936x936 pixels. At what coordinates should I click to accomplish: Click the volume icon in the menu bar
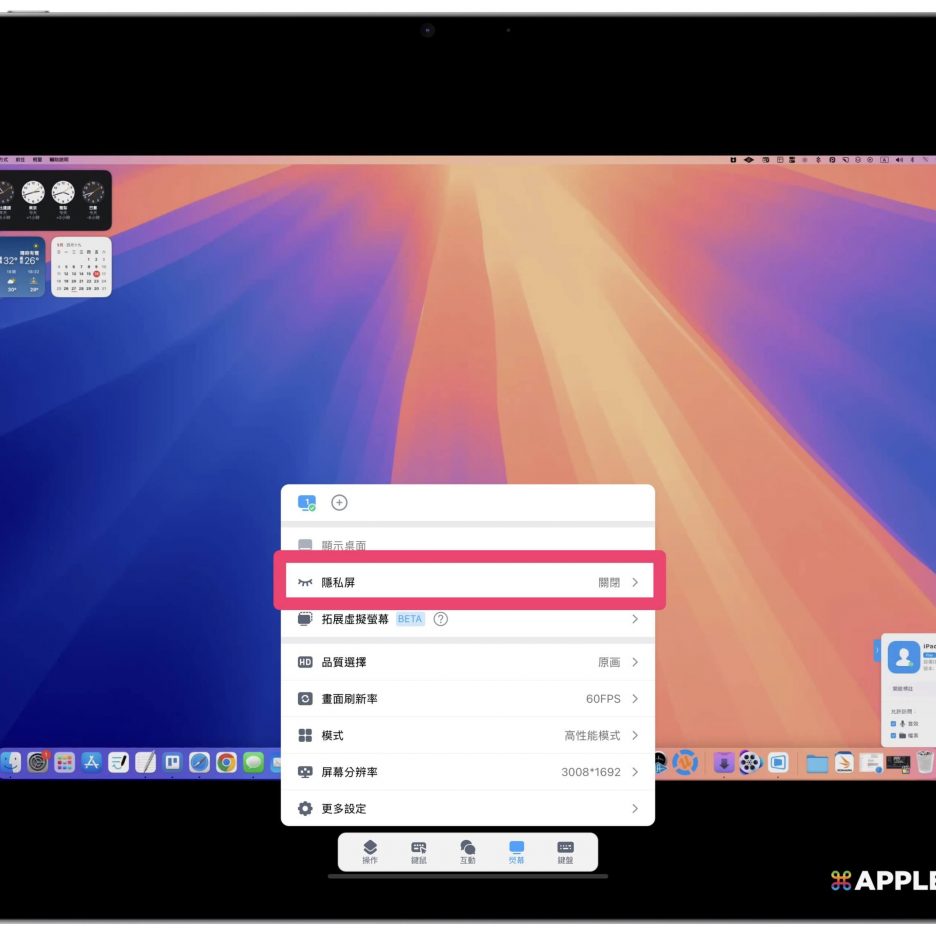(x=898, y=160)
